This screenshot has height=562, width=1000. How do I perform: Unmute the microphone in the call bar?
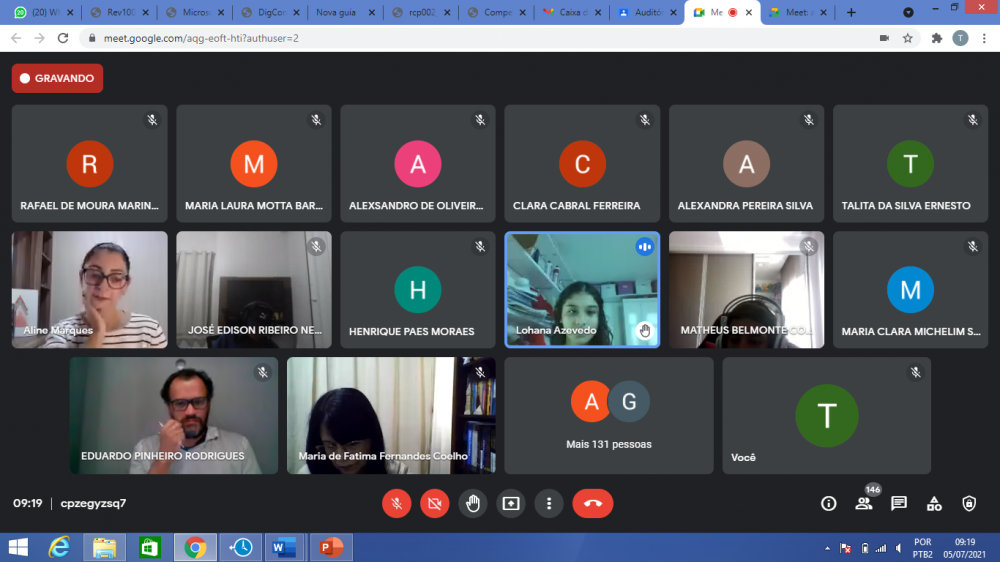(x=397, y=504)
